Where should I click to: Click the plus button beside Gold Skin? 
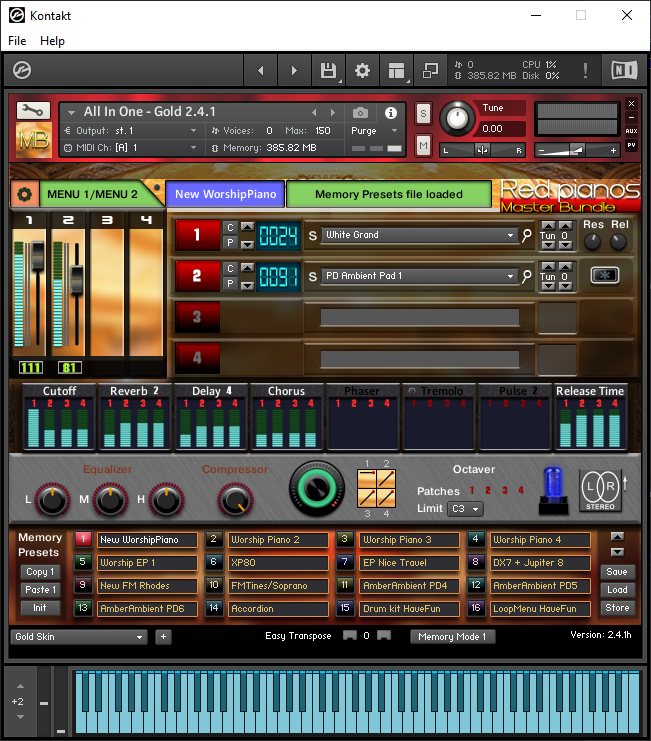pos(163,637)
